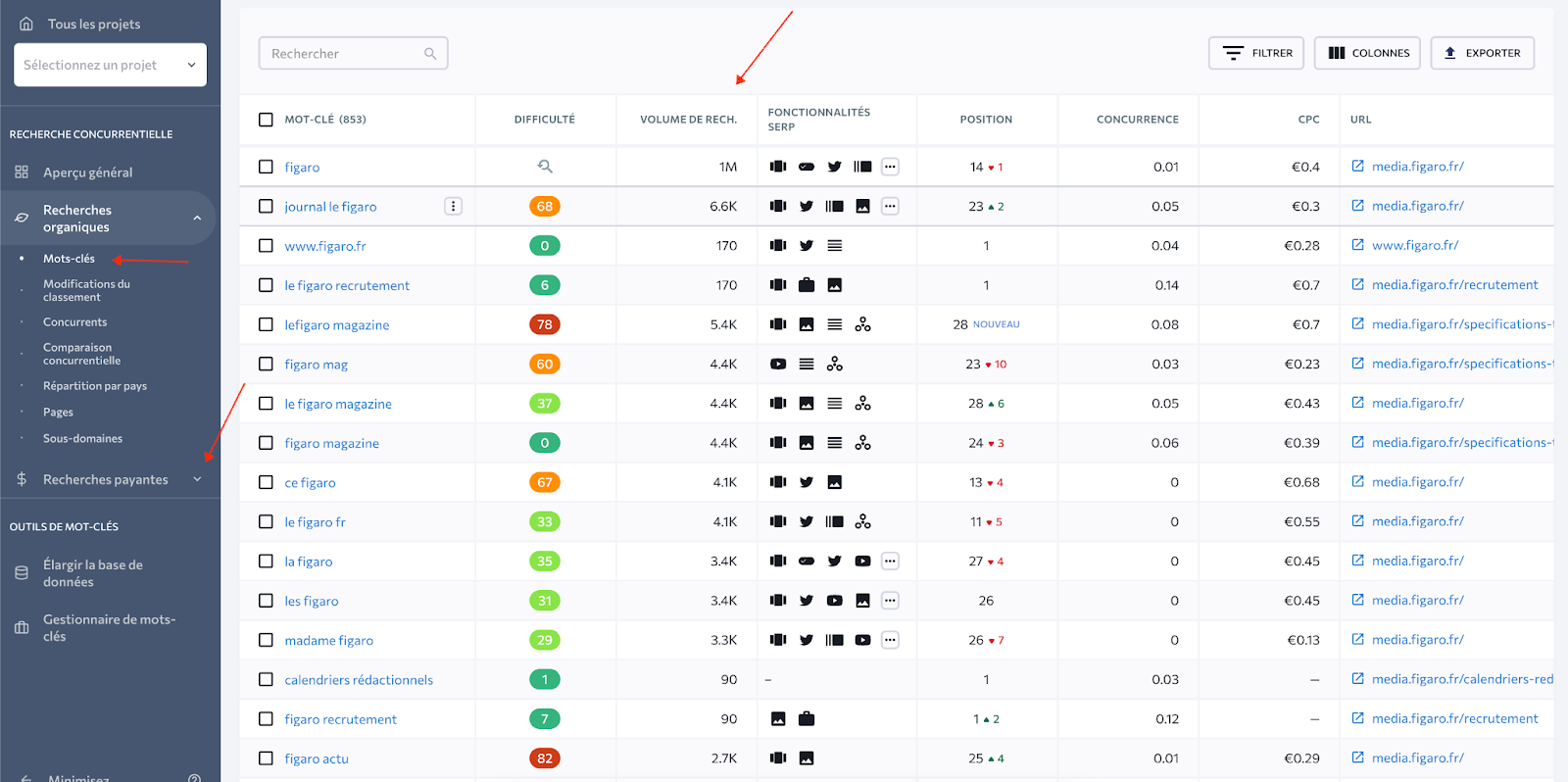Open Répartition par pays
The height and width of the screenshot is (782, 1568).
(95, 386)
